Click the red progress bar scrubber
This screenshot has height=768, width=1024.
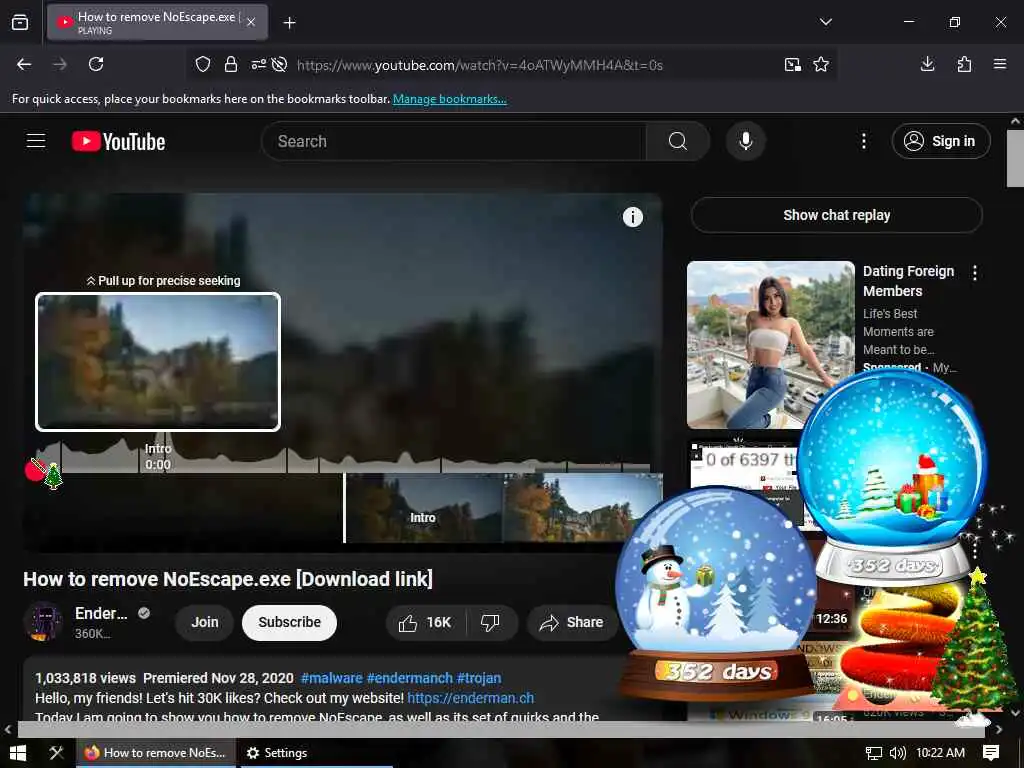click(35, 469)
